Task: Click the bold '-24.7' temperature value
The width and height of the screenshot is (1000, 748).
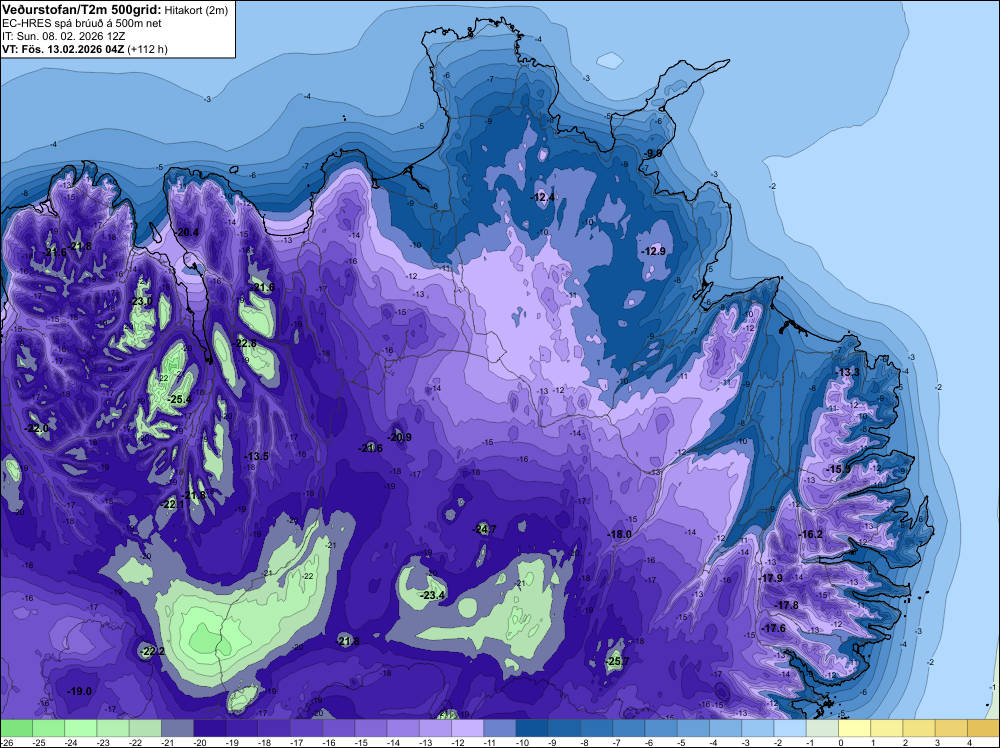Action: [x=484, y=529]
